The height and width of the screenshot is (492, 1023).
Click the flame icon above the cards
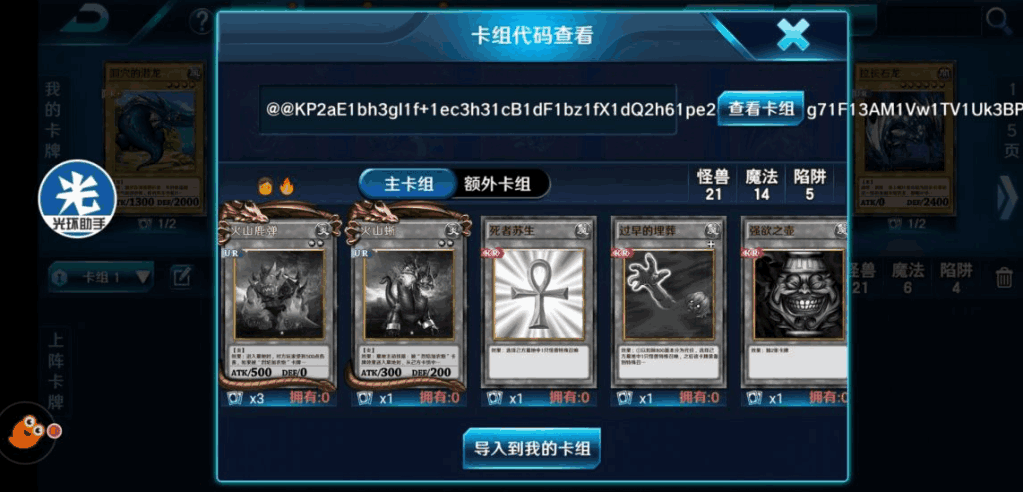point(286,187)
